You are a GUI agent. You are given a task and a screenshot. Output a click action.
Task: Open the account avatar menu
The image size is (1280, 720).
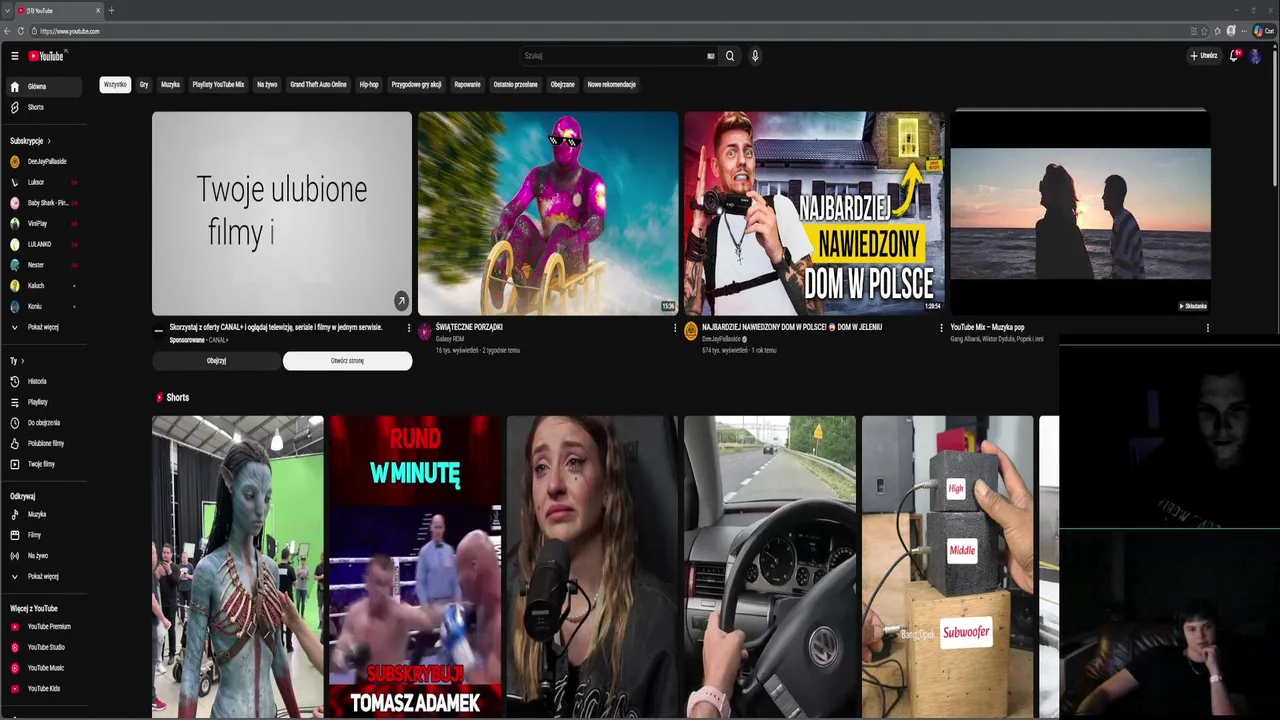pyautogui.click(x=1255, y=56)
